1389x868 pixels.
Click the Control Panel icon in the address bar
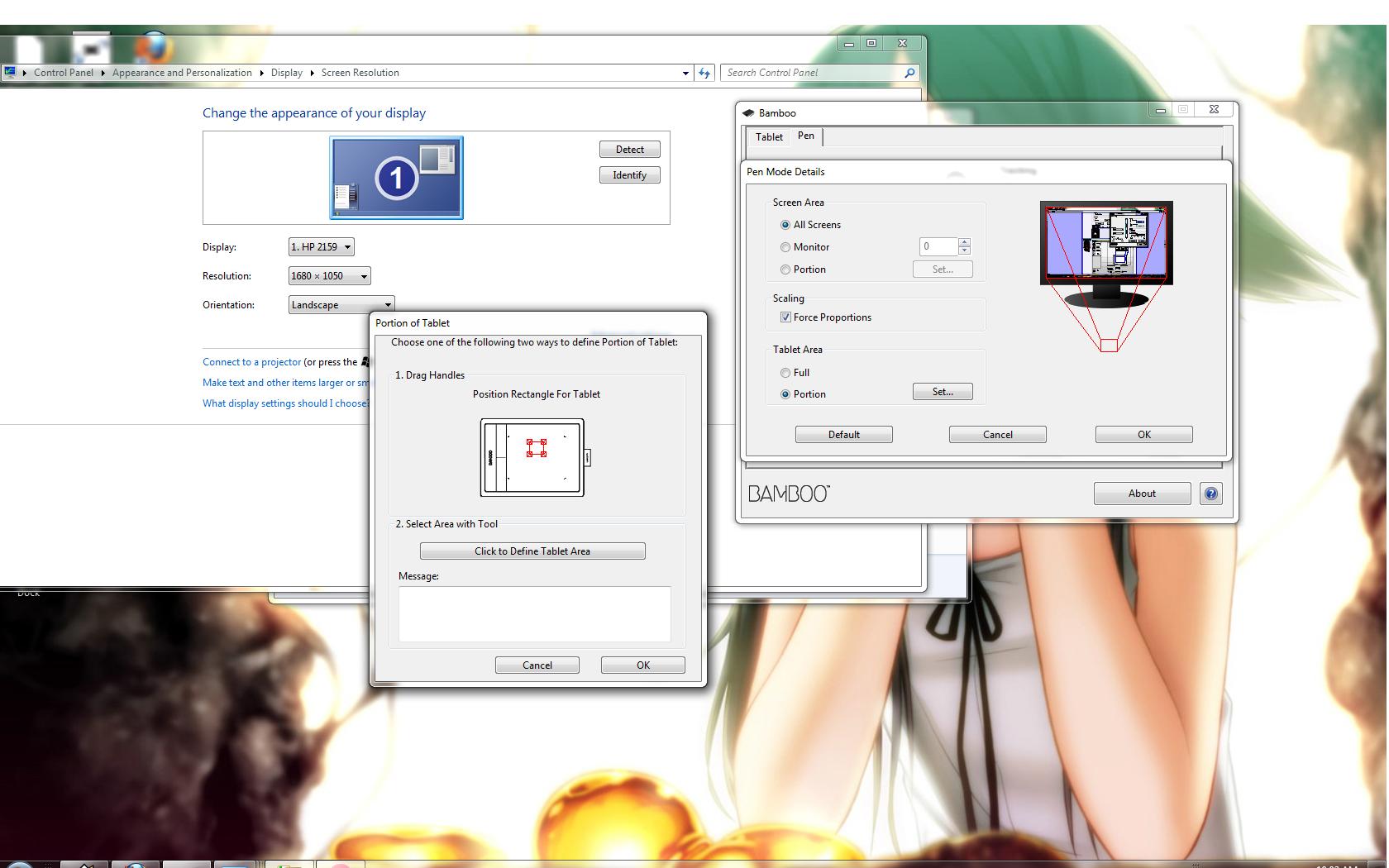pos(10,72)
